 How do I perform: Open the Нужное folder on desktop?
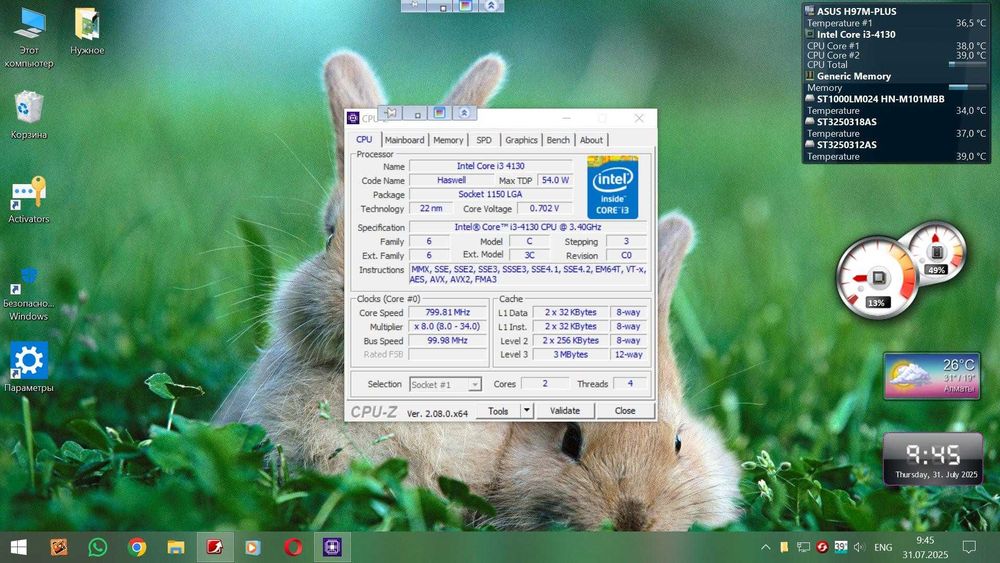[87, 31]
